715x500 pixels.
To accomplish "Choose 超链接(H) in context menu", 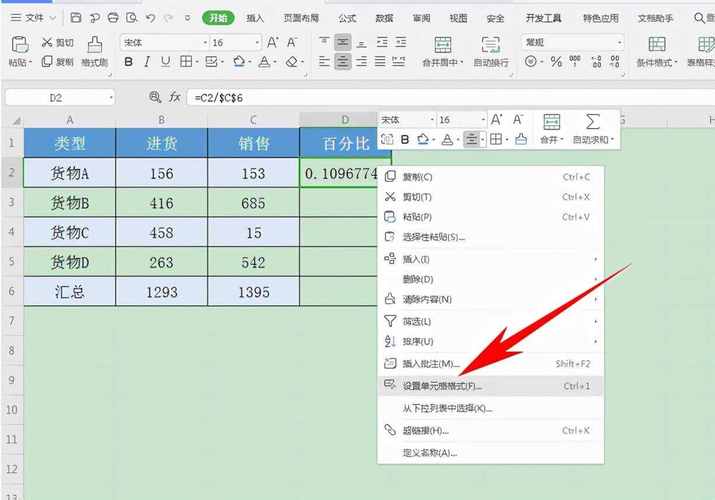I will point(491,430).
